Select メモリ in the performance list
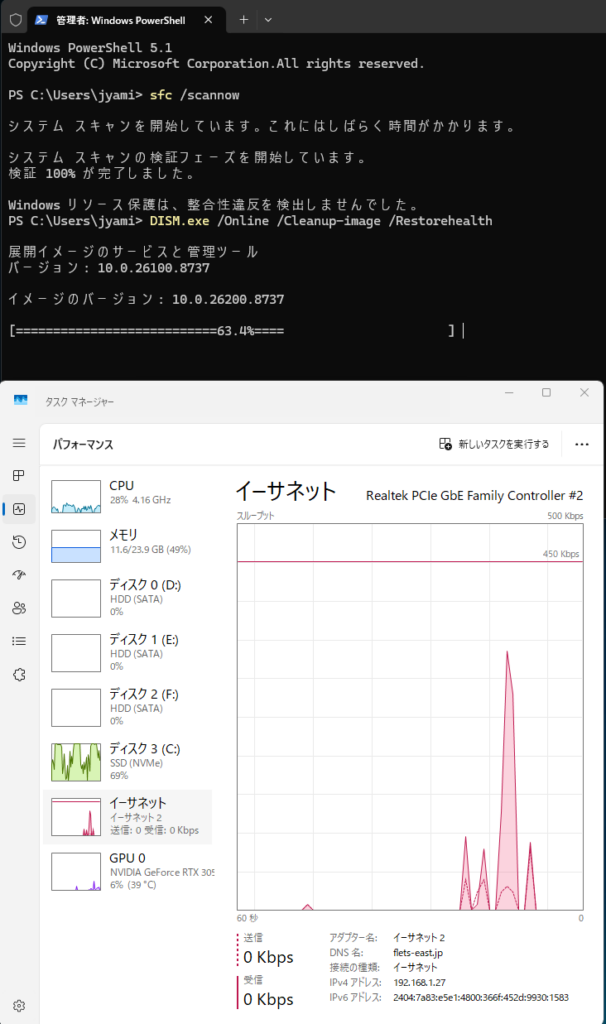Viewport: 606px width, 1024px height. click(127, 546)
